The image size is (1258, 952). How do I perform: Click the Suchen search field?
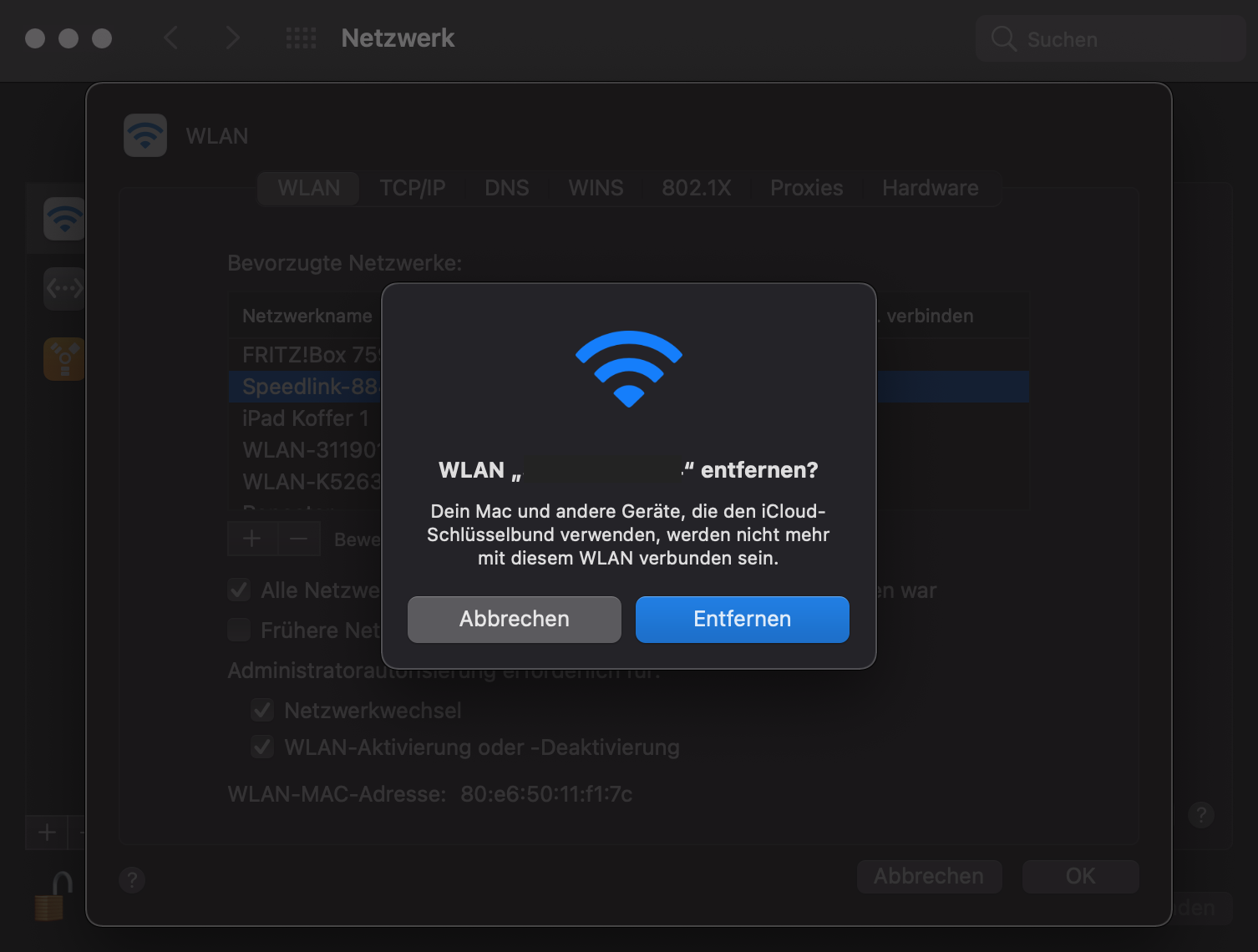(1111, 39)
